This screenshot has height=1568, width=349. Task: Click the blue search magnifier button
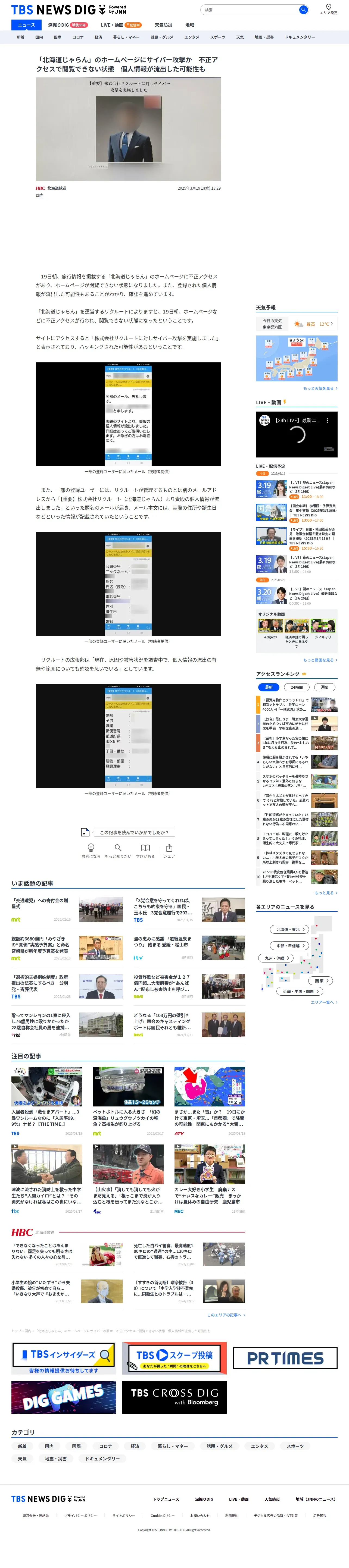point(303,10)
